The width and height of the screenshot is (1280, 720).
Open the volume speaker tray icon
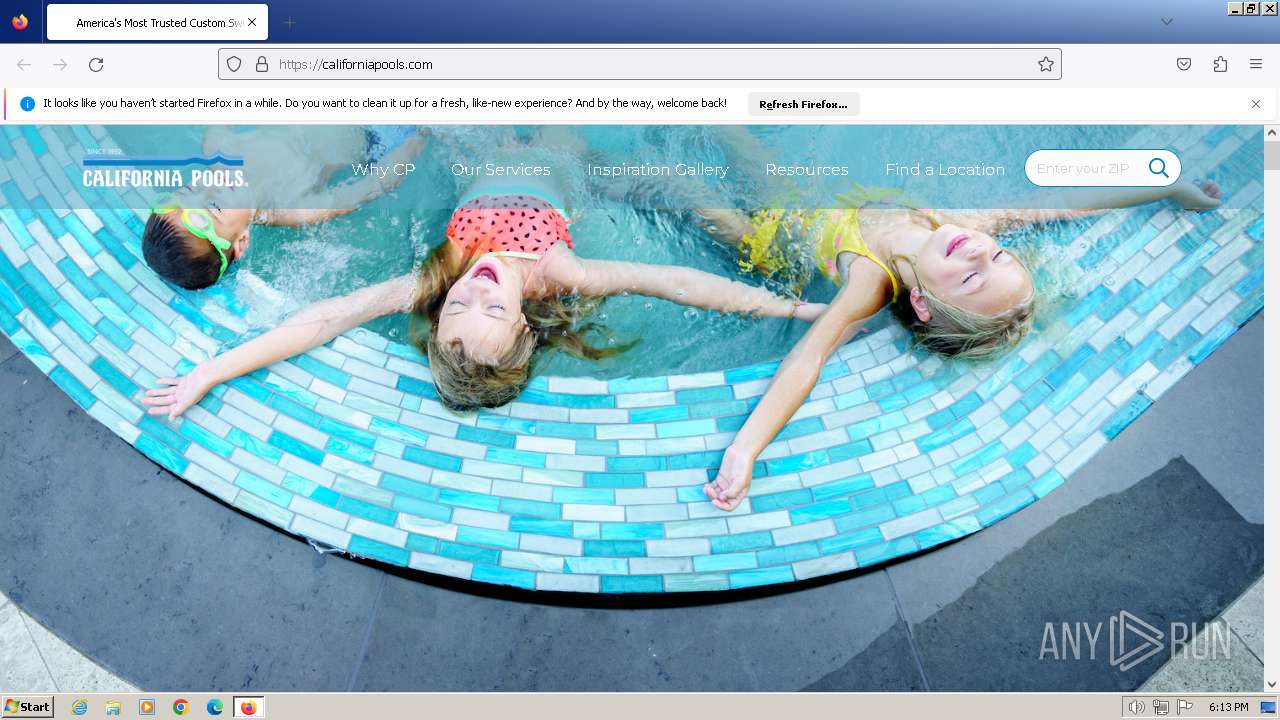(x=1136, y=707)
